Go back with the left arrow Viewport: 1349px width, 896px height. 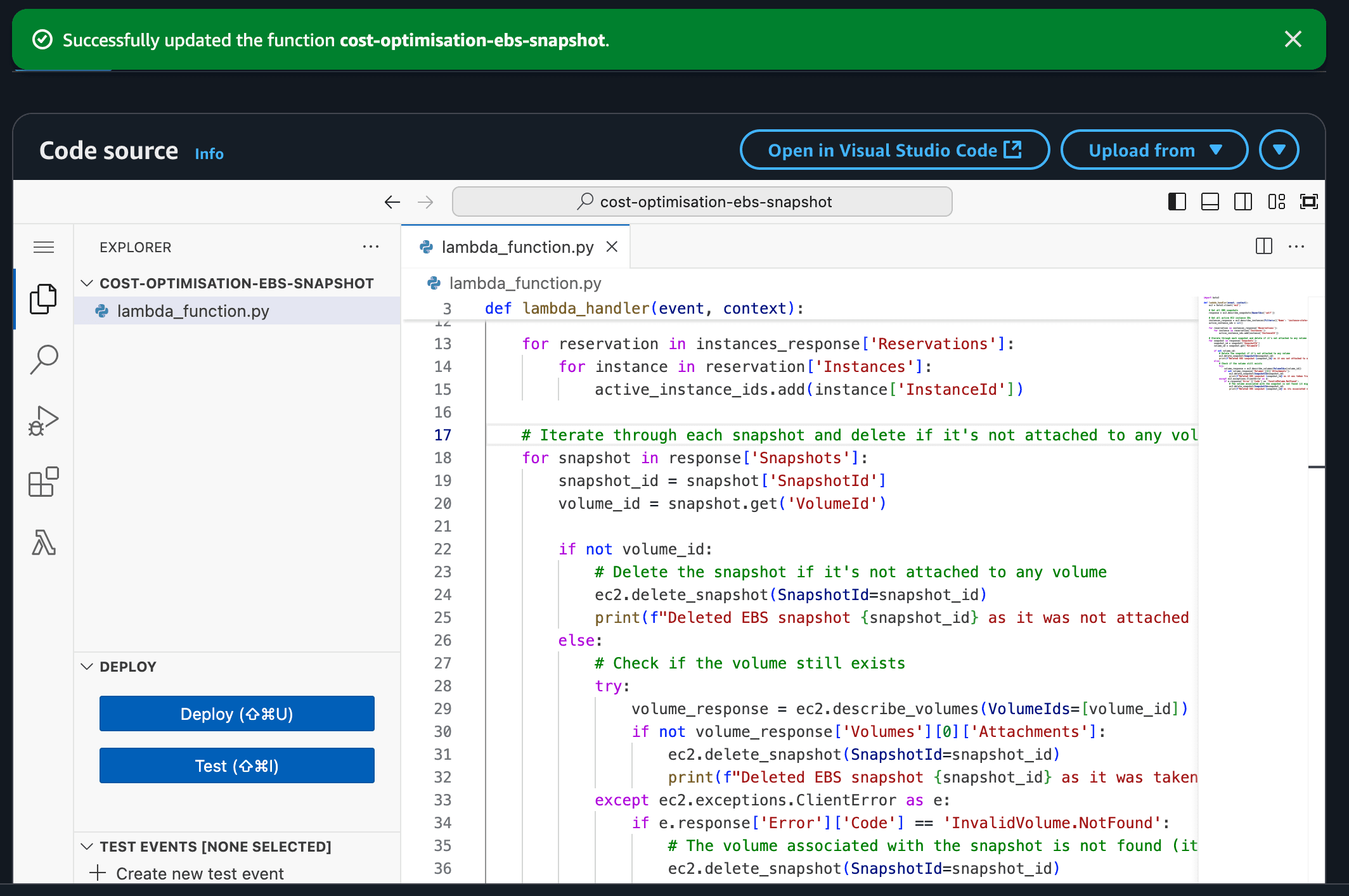[x=392, y=202]
